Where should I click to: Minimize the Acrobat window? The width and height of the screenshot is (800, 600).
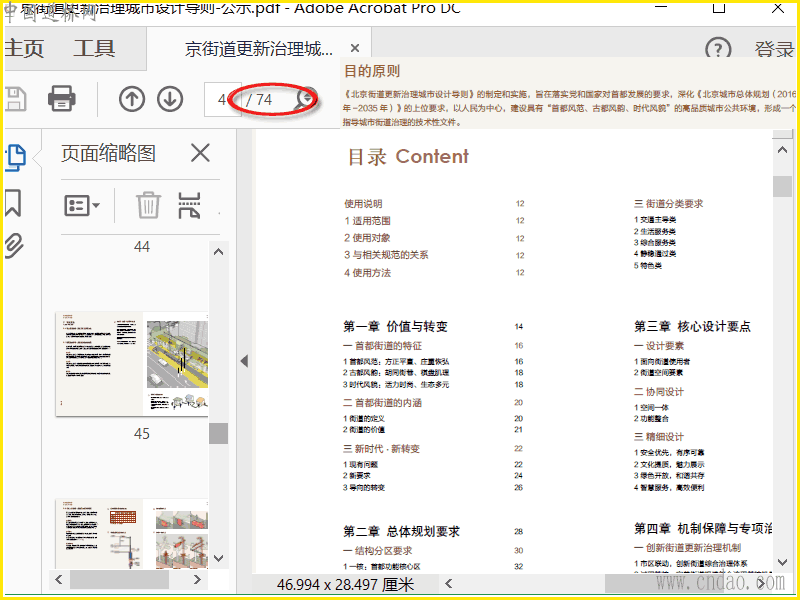[x=661, y=8]
